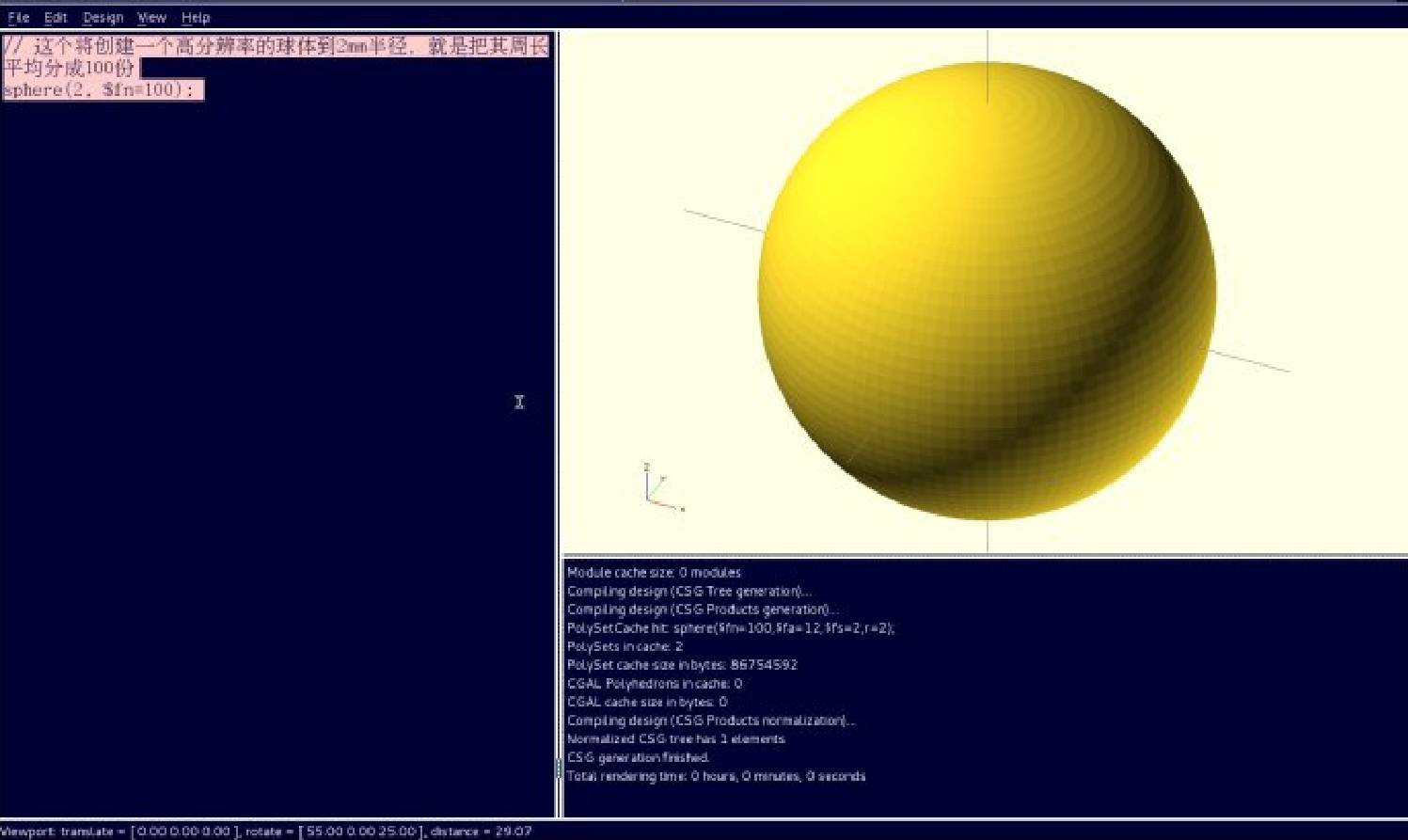This screenshot has width=1408, height=840.
Task: Open the View menu
Action: (151, 17)
